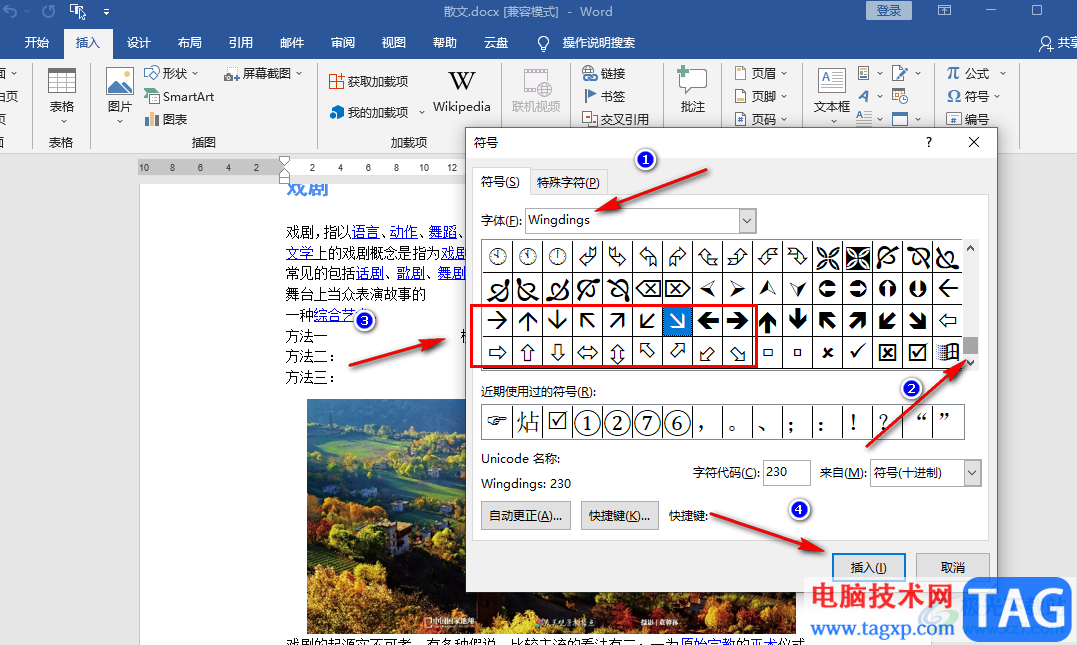Click the 插入 insert button in dialog
The width and height of the screenshot is (1077, 645).
(x=868, y=567)
